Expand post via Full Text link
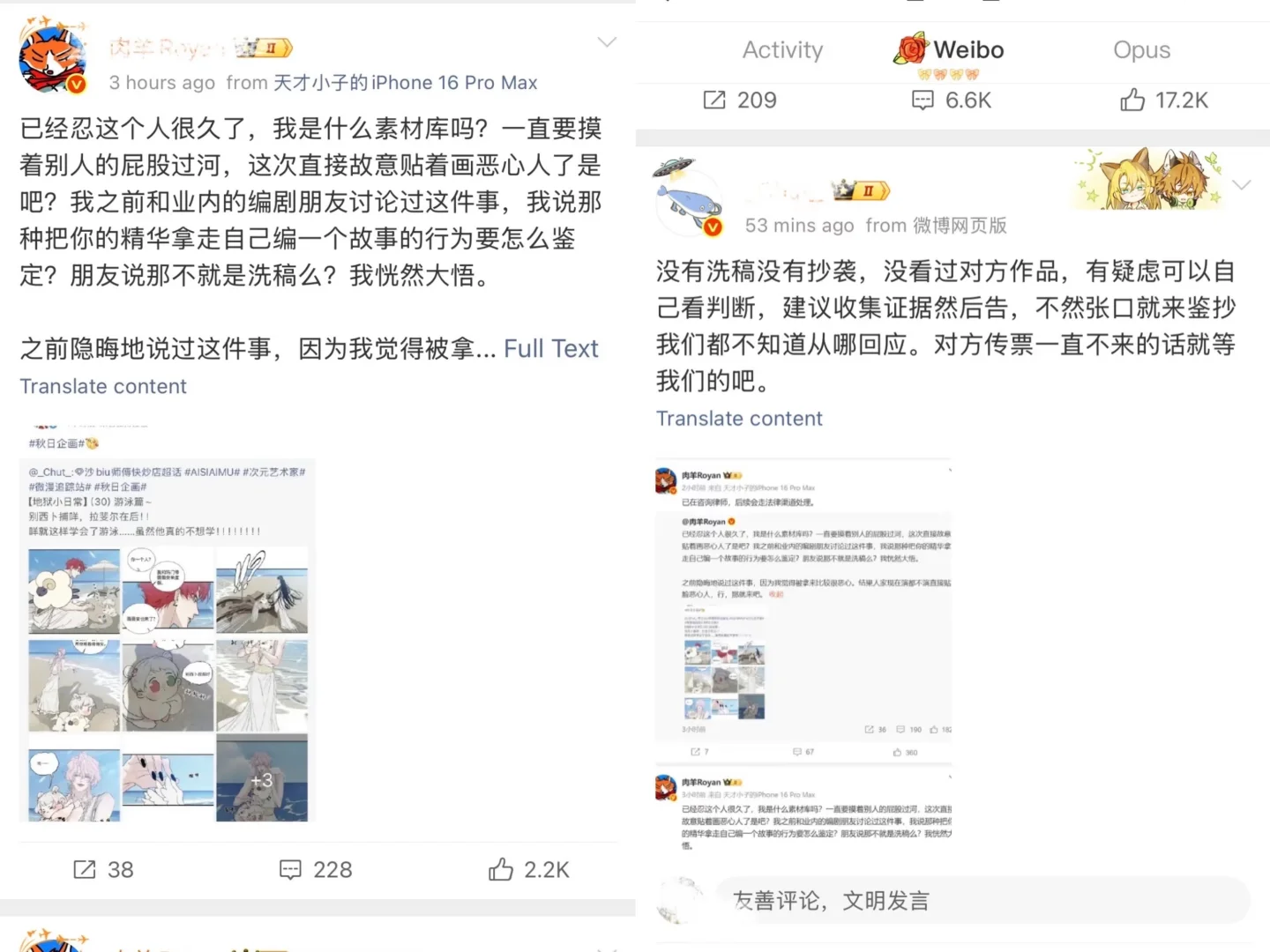Viewport: 1270px width, 952px height. 551,349
